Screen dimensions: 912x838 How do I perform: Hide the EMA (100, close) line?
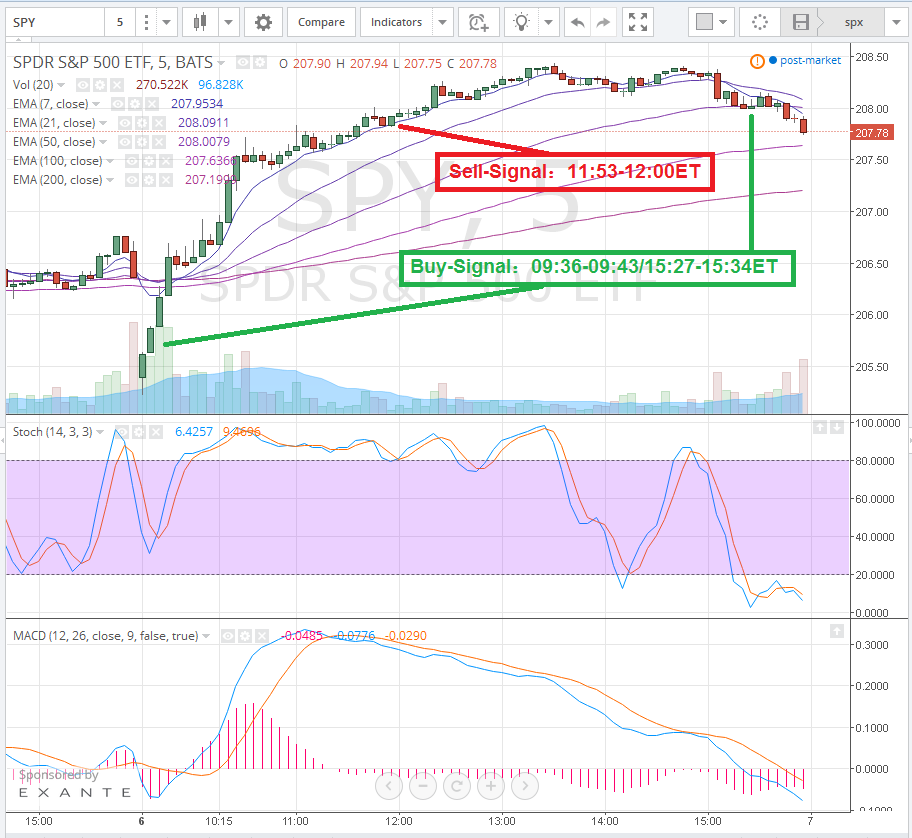pos(132,161)
